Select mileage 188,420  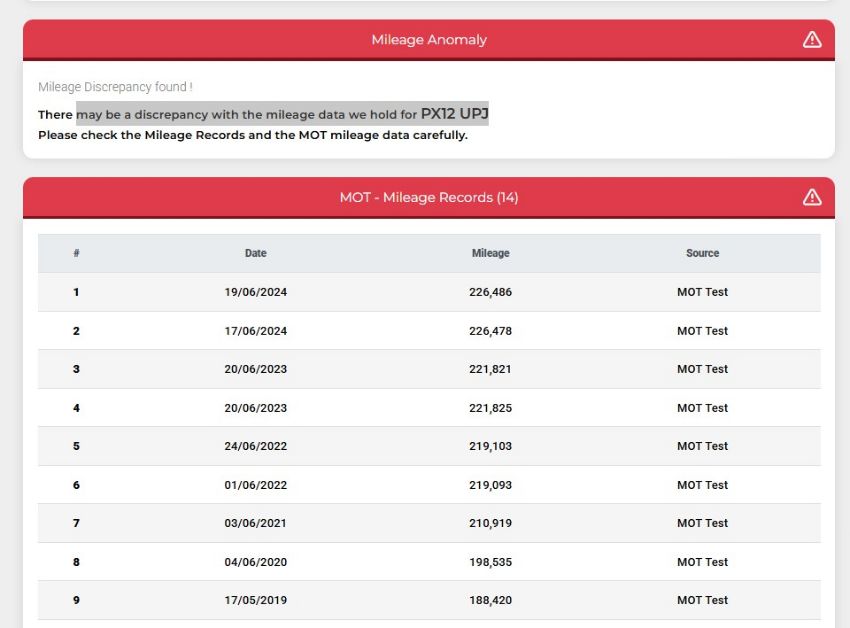click(491, 600)
